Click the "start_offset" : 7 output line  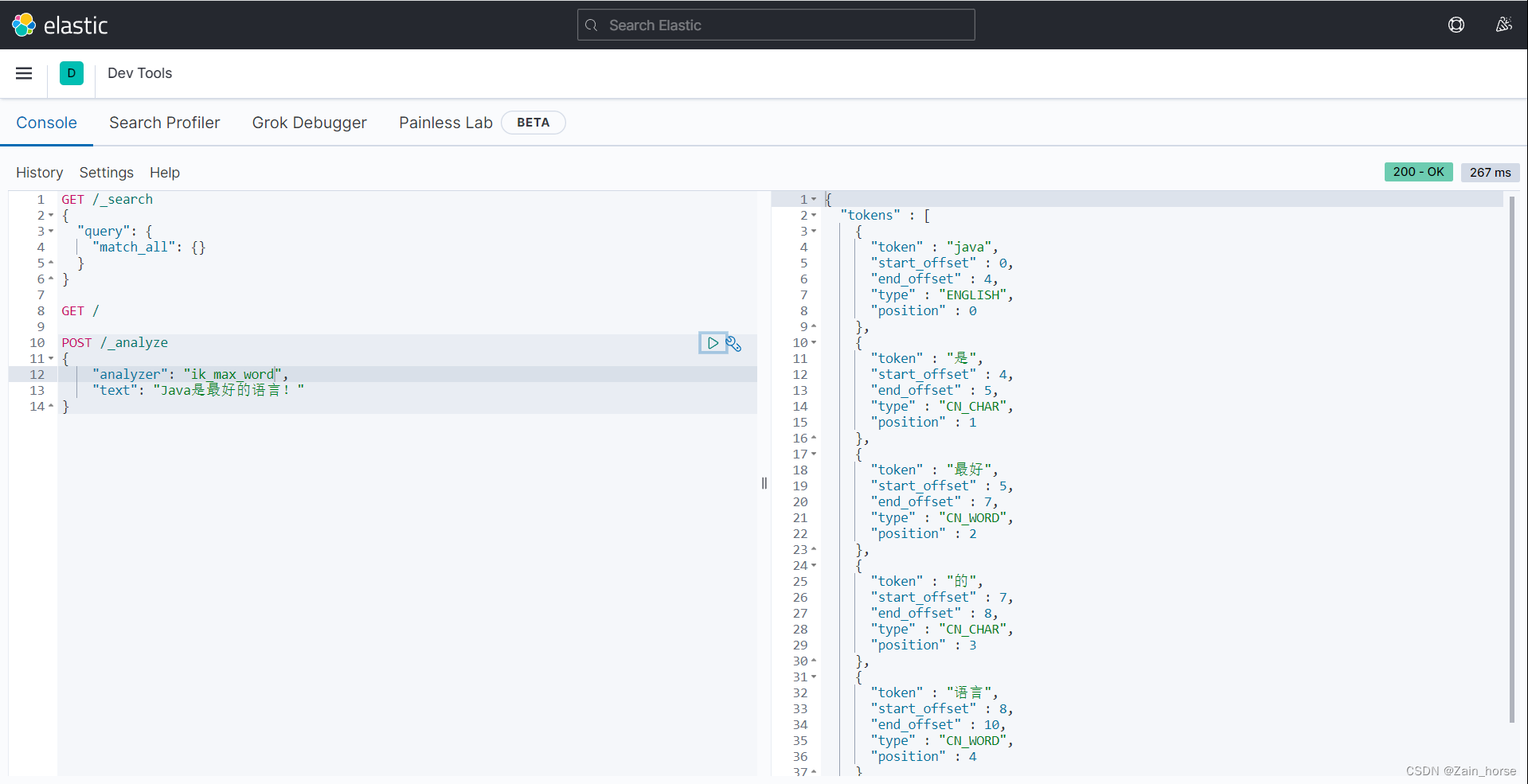pos(942,598)
